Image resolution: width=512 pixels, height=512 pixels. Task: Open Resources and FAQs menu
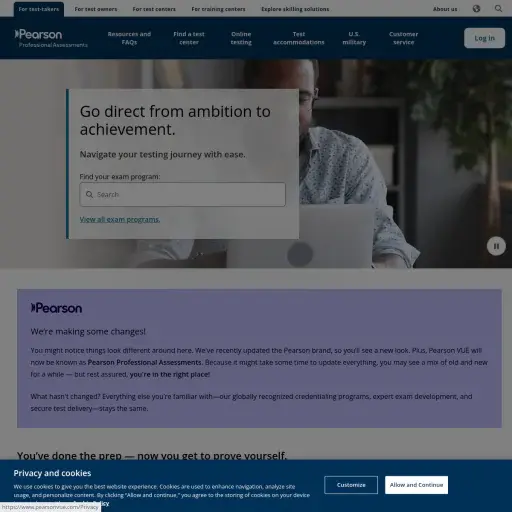coord(129,38)
